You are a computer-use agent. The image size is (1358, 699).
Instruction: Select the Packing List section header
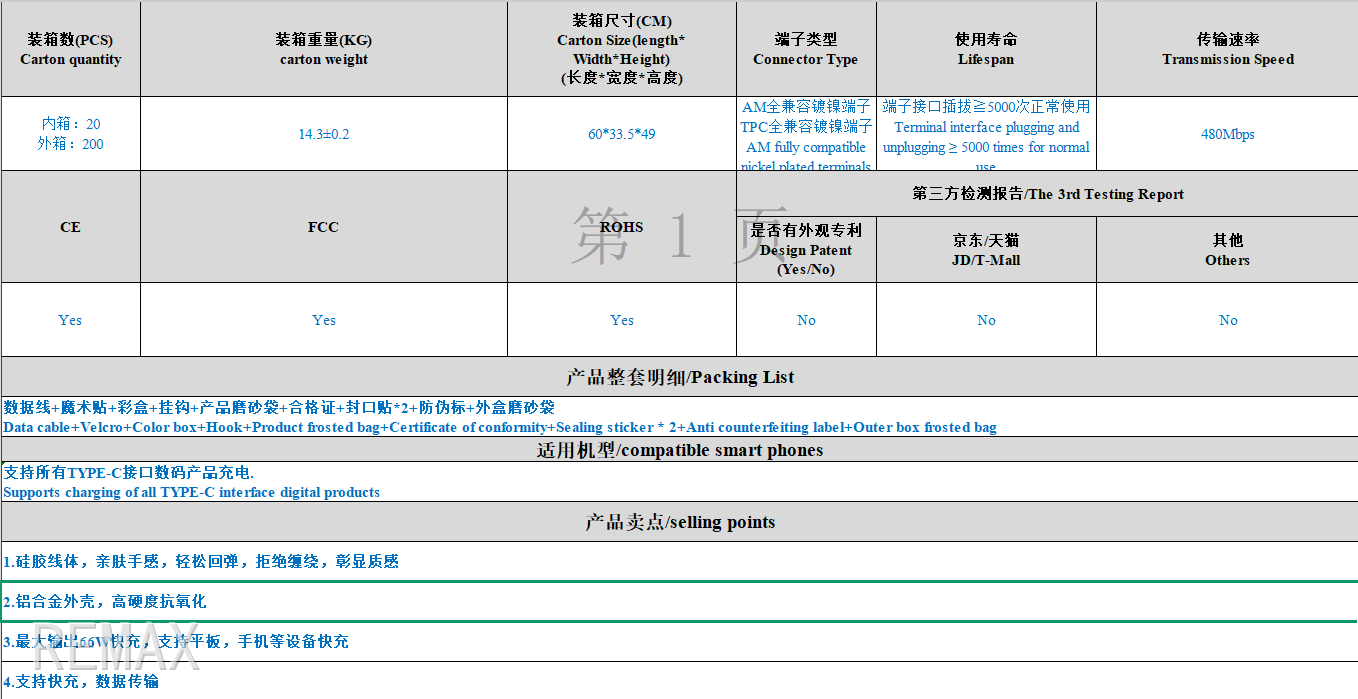pos(679,377)
